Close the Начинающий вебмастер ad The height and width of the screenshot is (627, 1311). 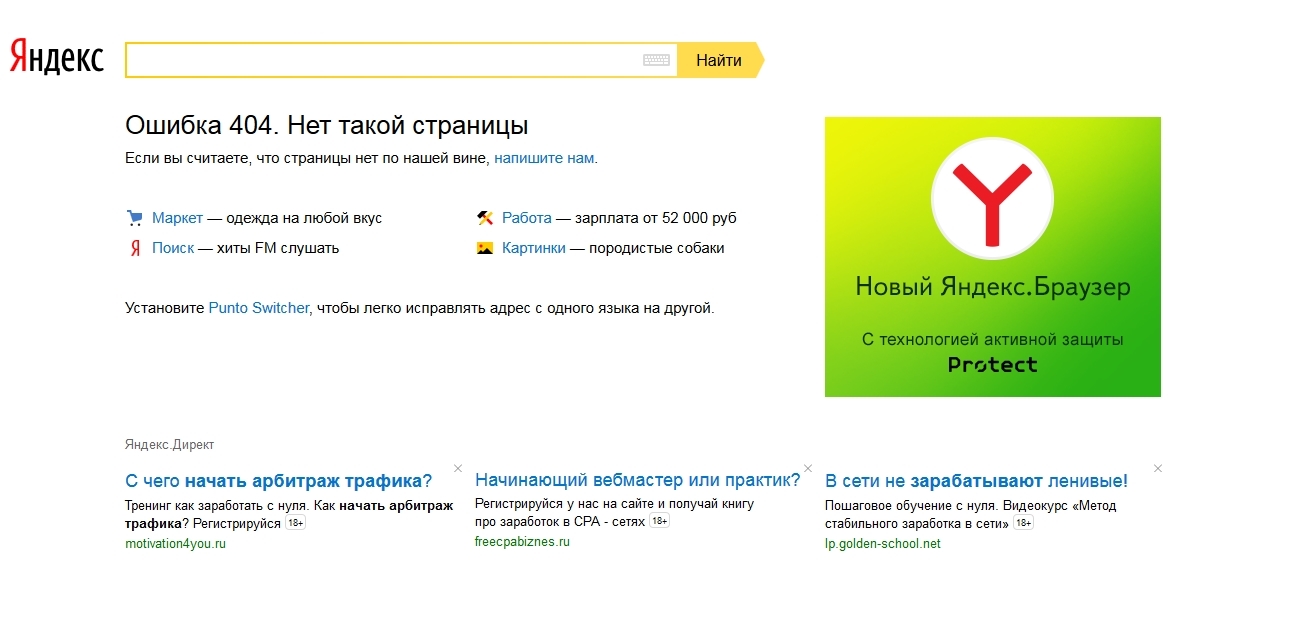click(x=808, y=468)
